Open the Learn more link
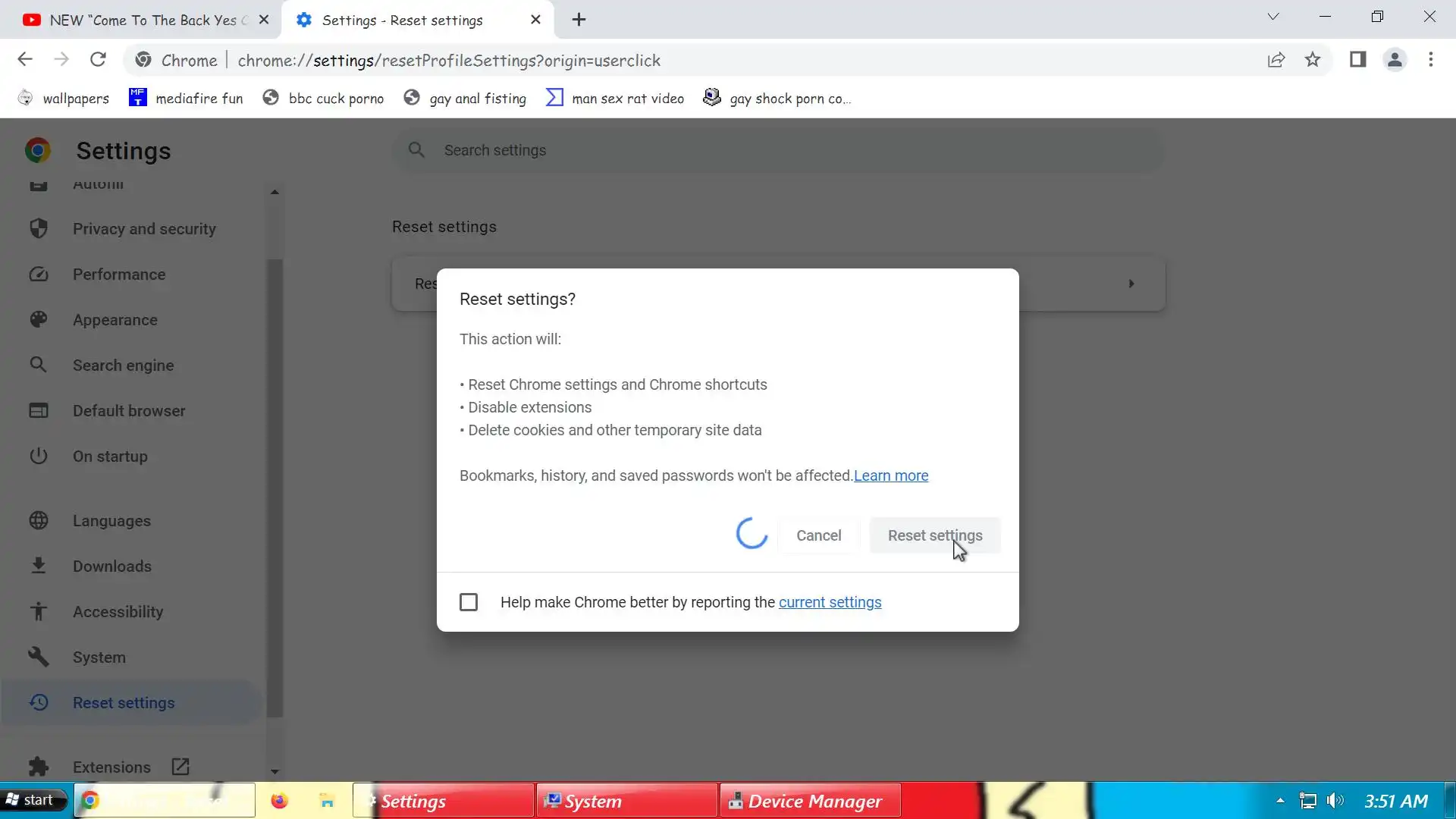Image resolution: width=1456 pixels, height=819 pixels. (891, 475)
